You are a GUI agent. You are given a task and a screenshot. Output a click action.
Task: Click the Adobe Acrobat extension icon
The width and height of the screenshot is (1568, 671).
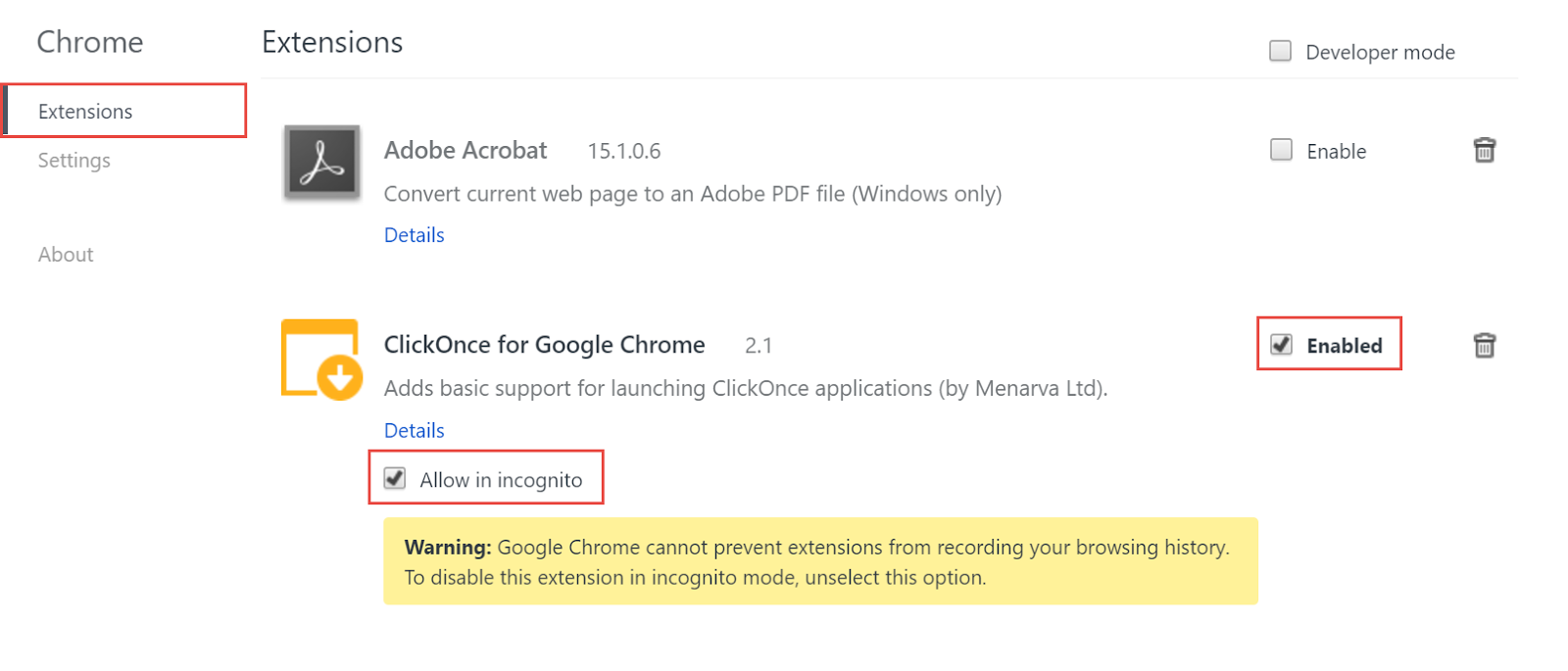click(x=321, y=163)
